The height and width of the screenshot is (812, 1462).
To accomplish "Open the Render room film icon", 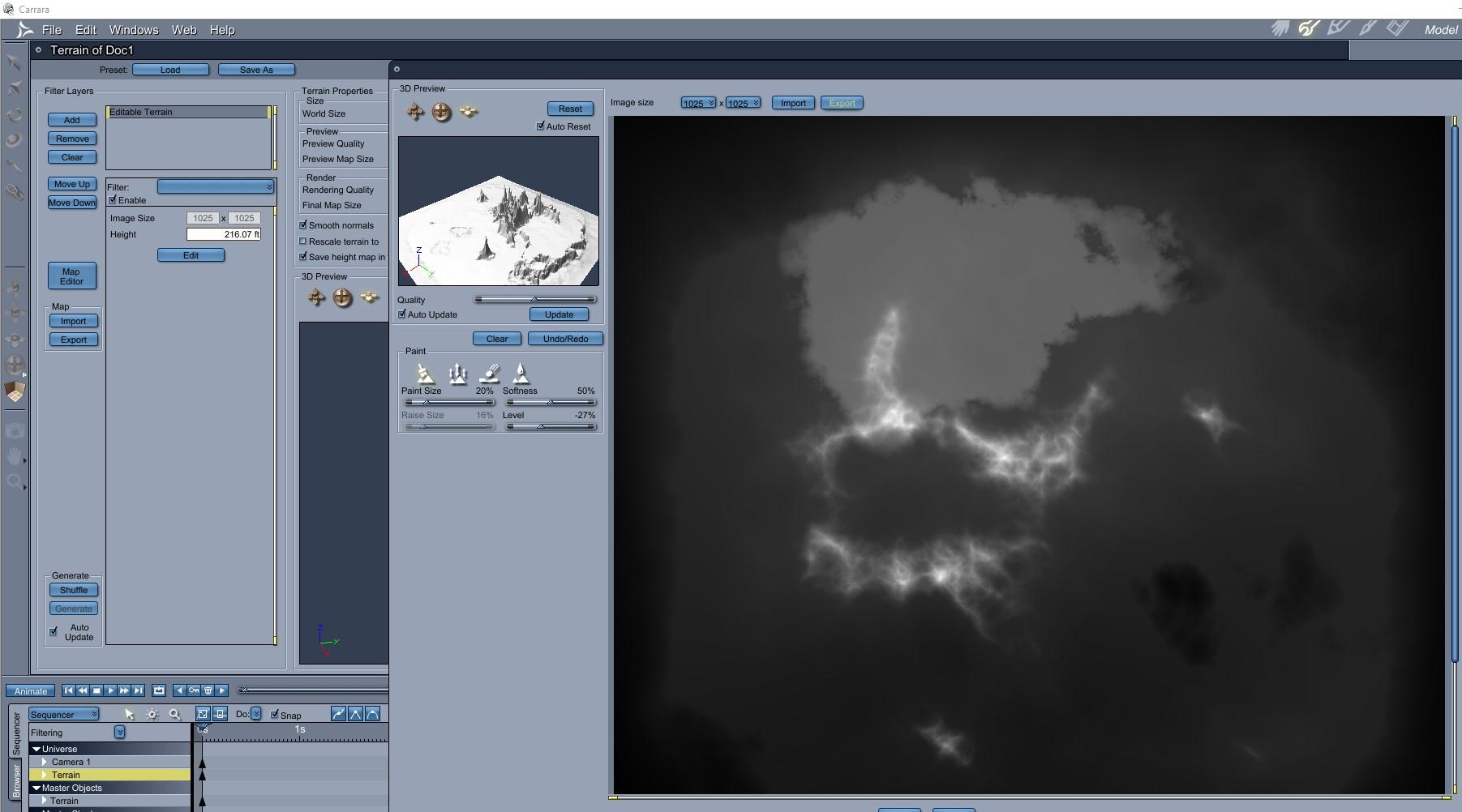I will point(1397,29).
